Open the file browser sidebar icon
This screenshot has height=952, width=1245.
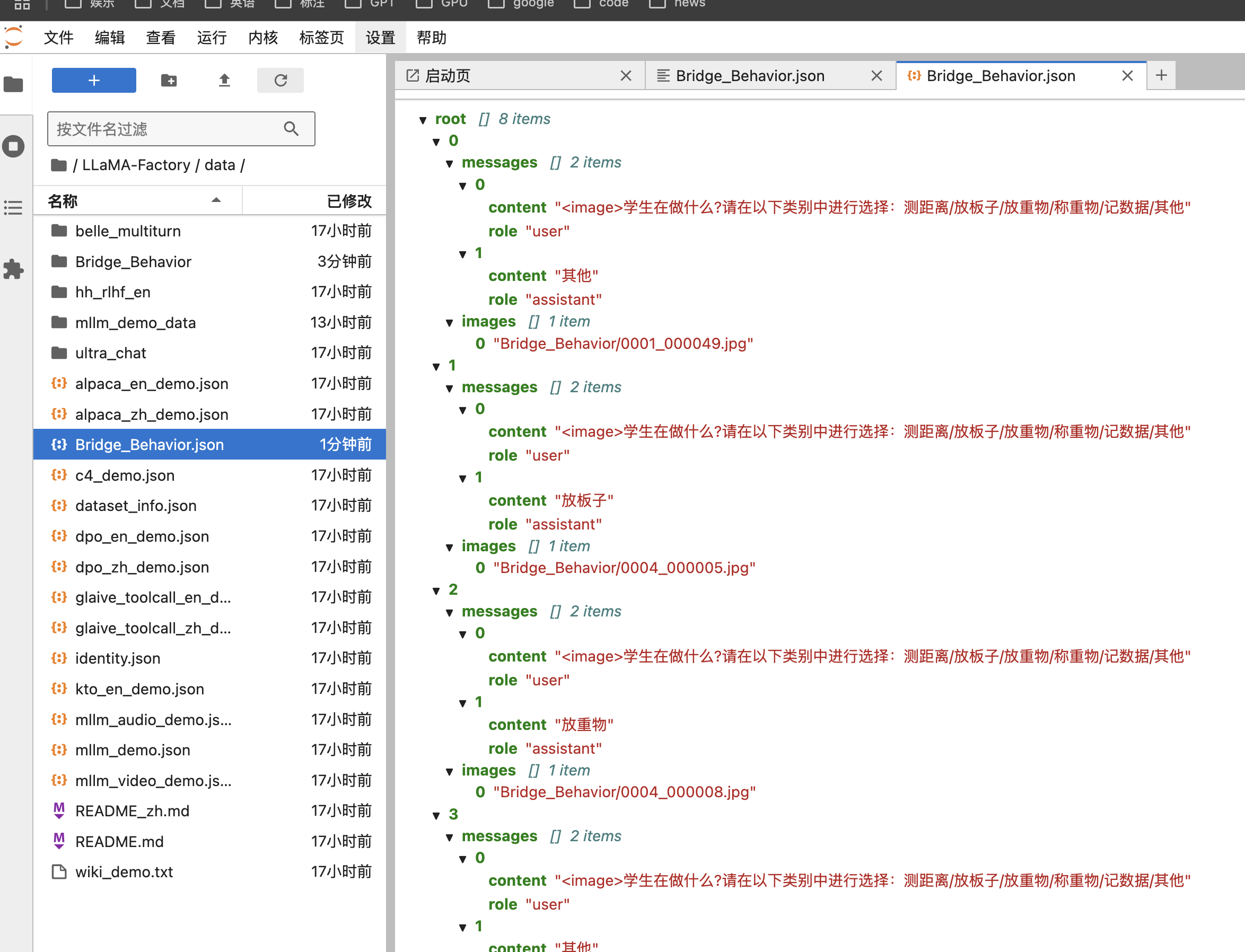point(14,85)
